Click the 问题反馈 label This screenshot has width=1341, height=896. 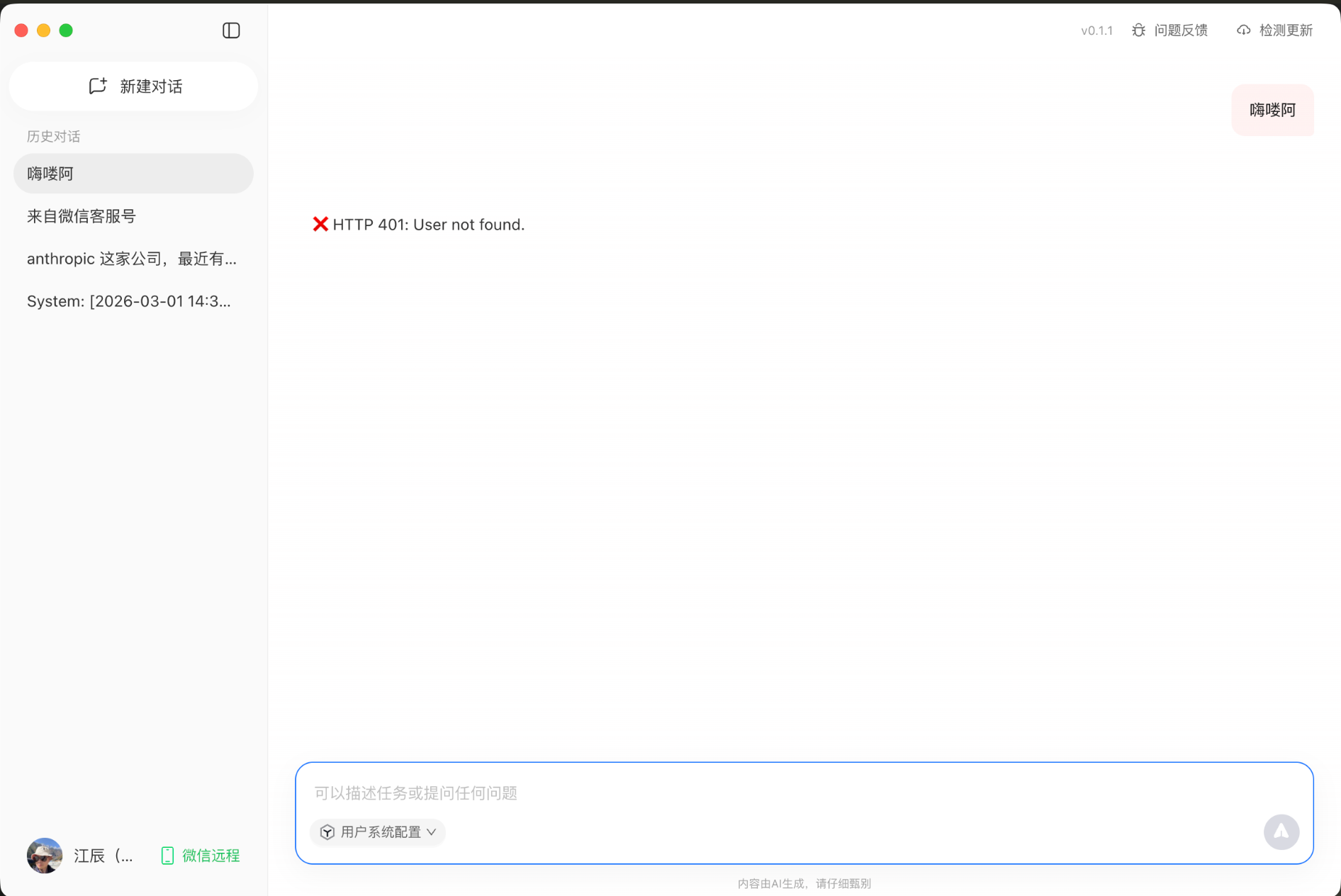pos(1181,30)
